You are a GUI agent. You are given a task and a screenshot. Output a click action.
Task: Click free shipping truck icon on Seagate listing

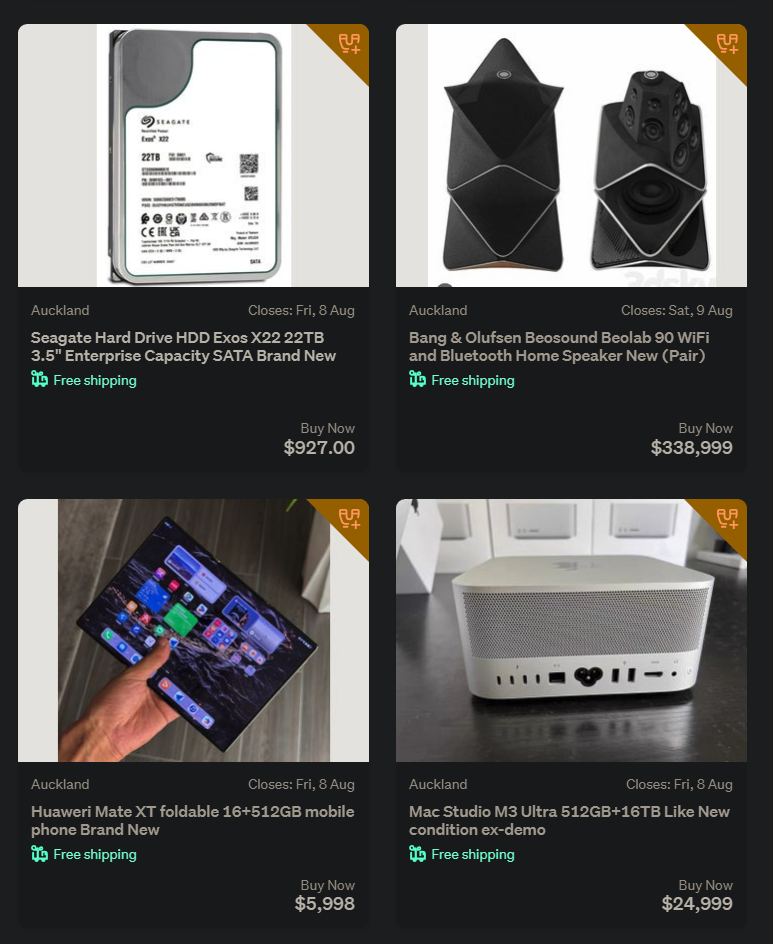(x=39, y=379)
